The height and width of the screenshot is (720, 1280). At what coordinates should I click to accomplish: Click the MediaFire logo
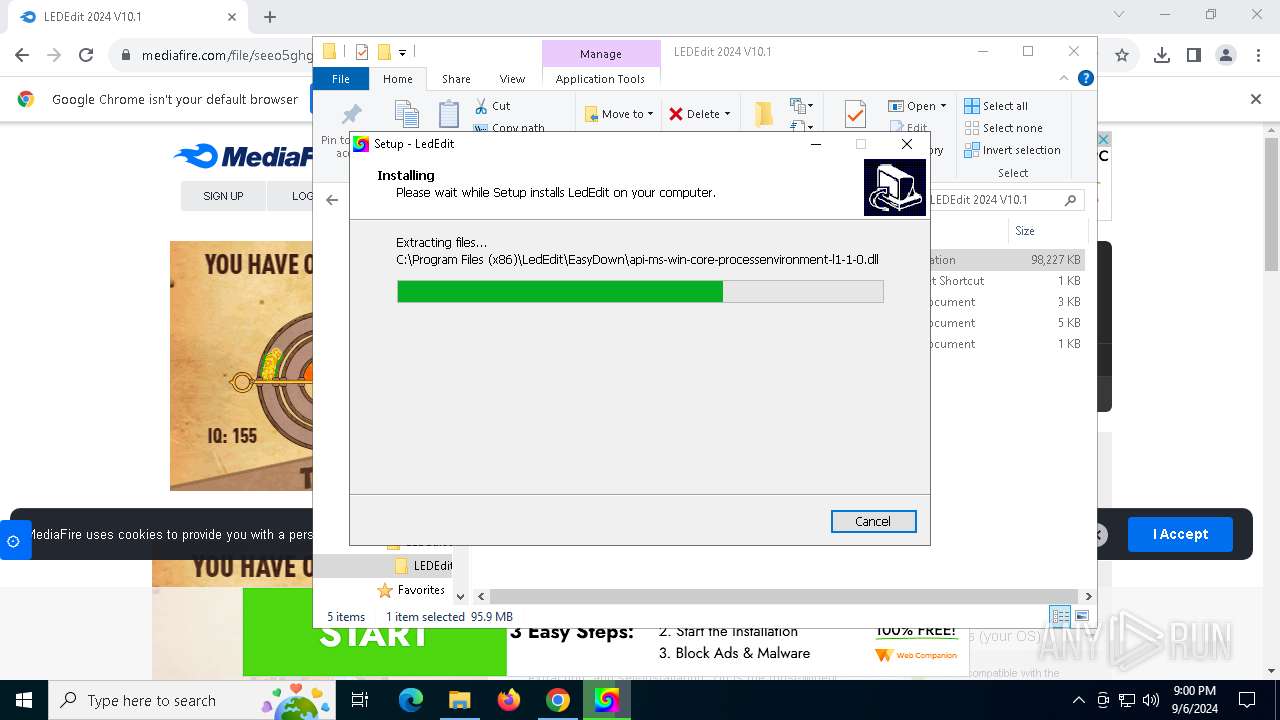point(243,156)
